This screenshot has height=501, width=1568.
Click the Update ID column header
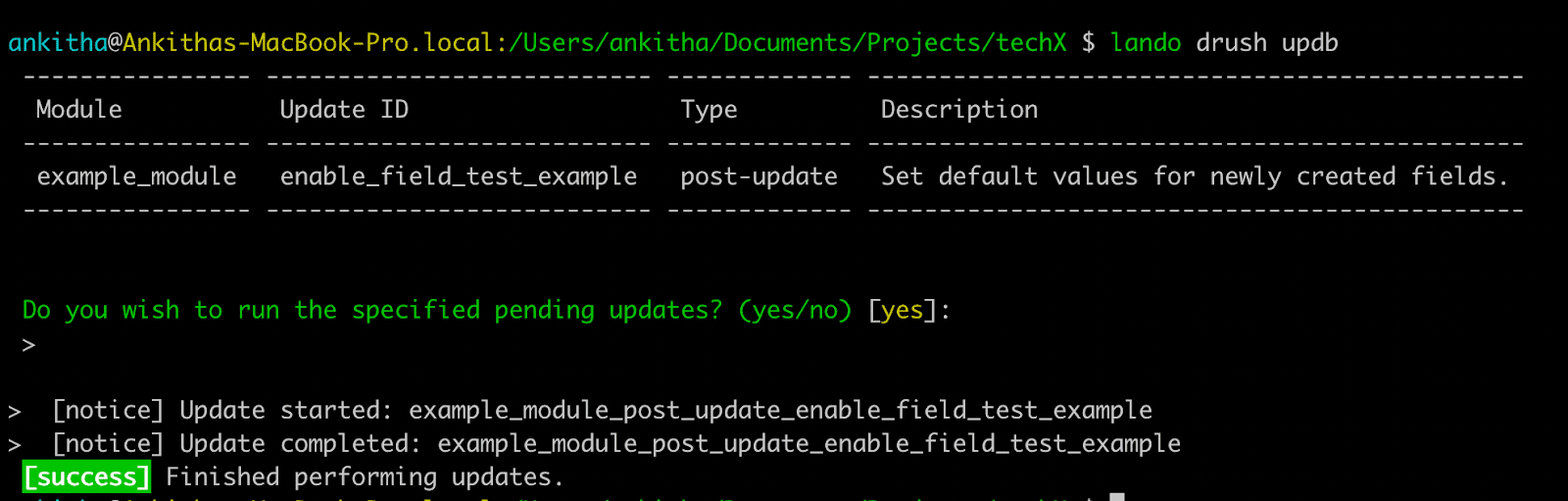[x=344, y=110]
